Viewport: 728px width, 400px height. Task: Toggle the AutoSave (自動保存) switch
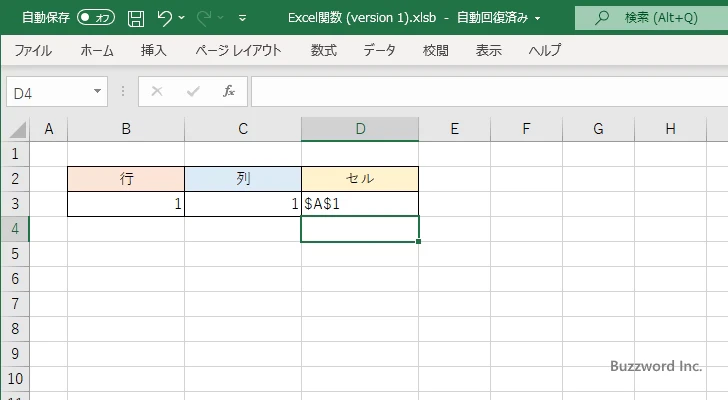(96, 18)
